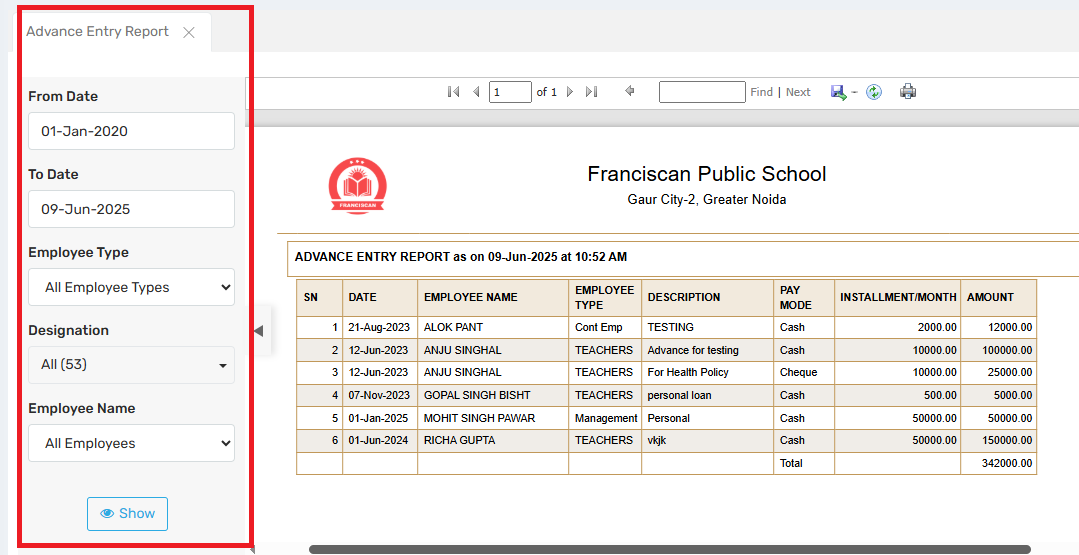Screen dimensions: 1079x555
Task: Click the 2000.00 installment cell
Action: pyautogui.click(x=897, y=327)
